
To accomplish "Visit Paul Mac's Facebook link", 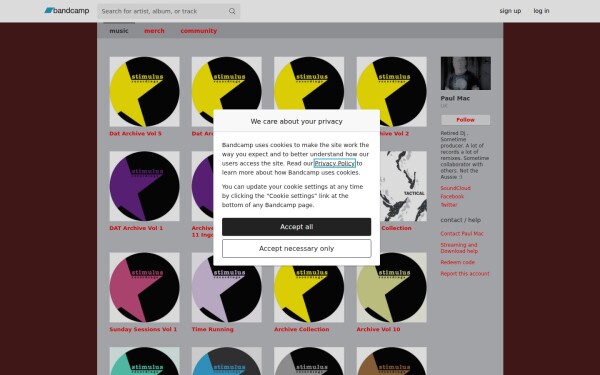I will point(452,196).
